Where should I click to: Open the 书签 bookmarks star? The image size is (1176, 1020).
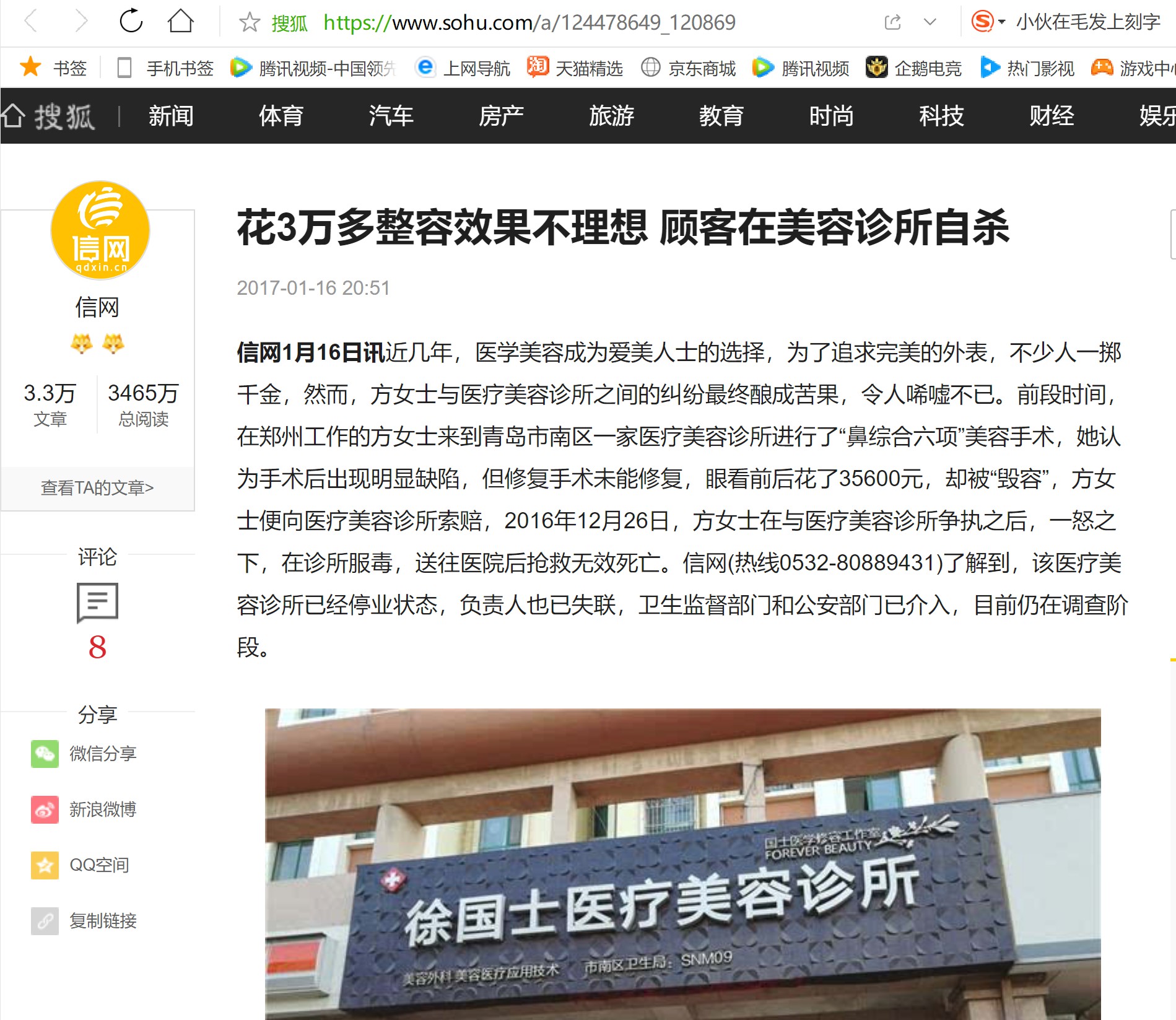(x=53, y=68)
